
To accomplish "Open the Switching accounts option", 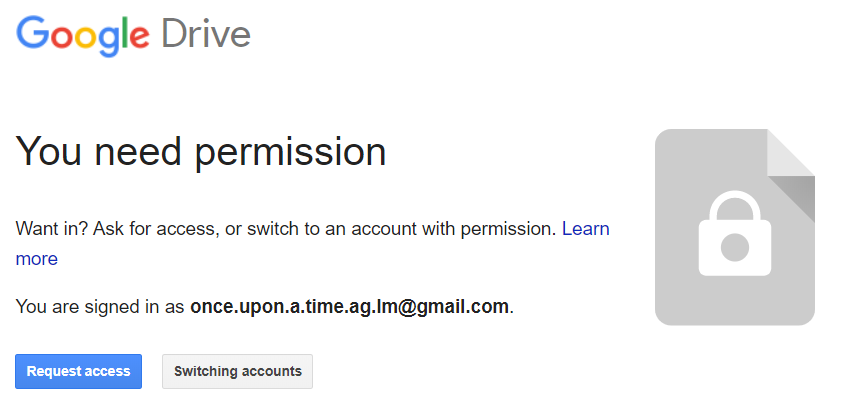I will tap(237, 372).
